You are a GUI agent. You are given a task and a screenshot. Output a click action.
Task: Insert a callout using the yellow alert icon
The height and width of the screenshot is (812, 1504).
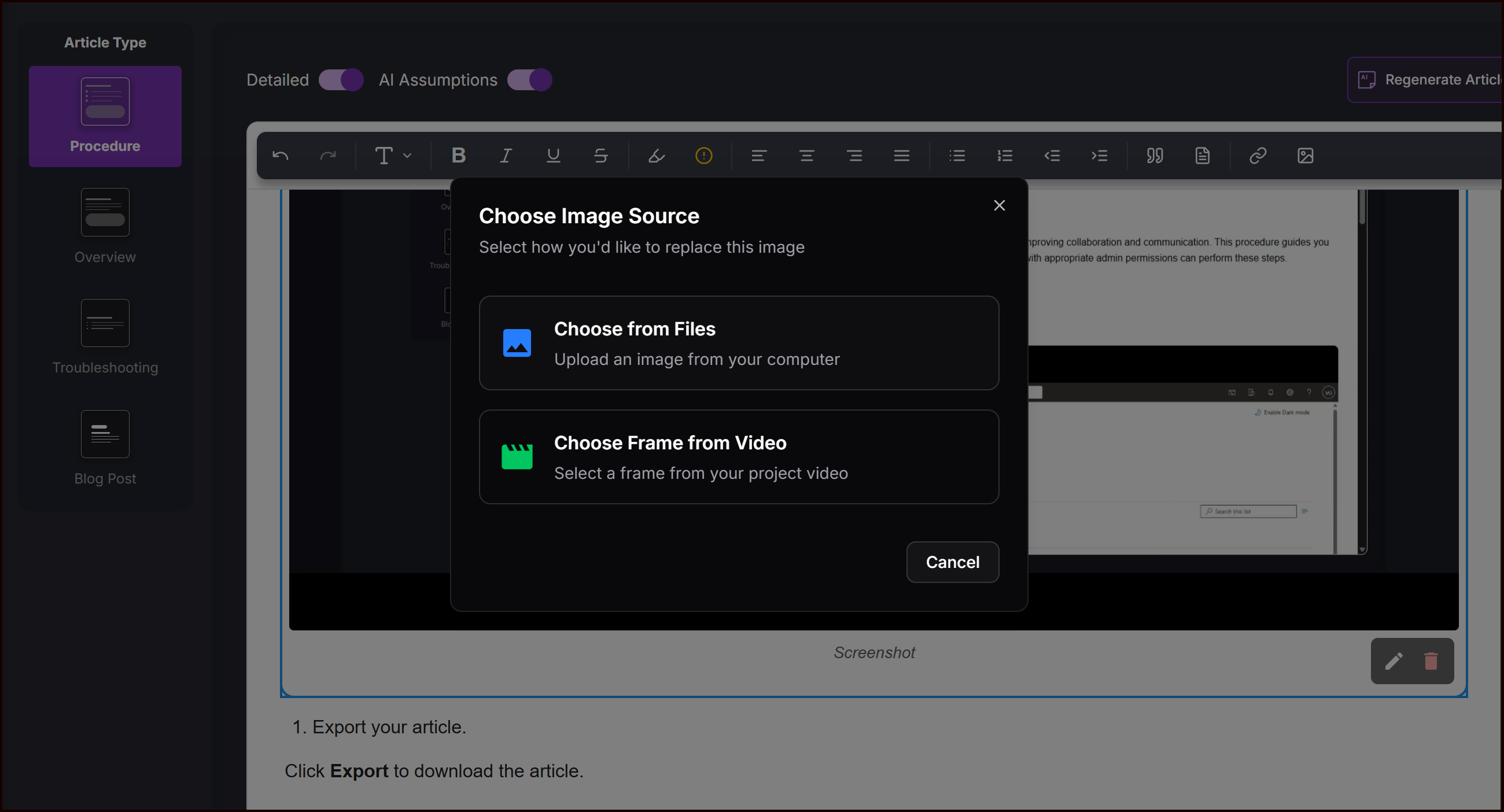click(x=703, y=156)
